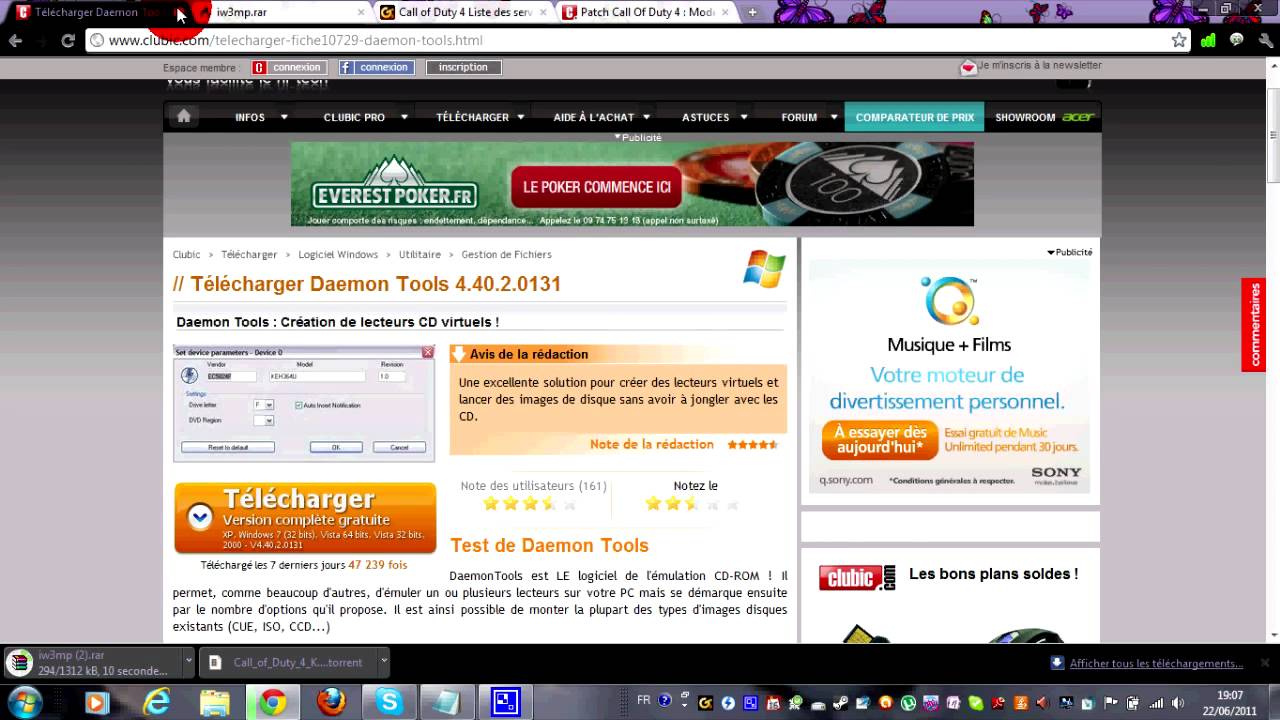
Task: Open the system volume speaker icon
Action: coord(1177,703)
